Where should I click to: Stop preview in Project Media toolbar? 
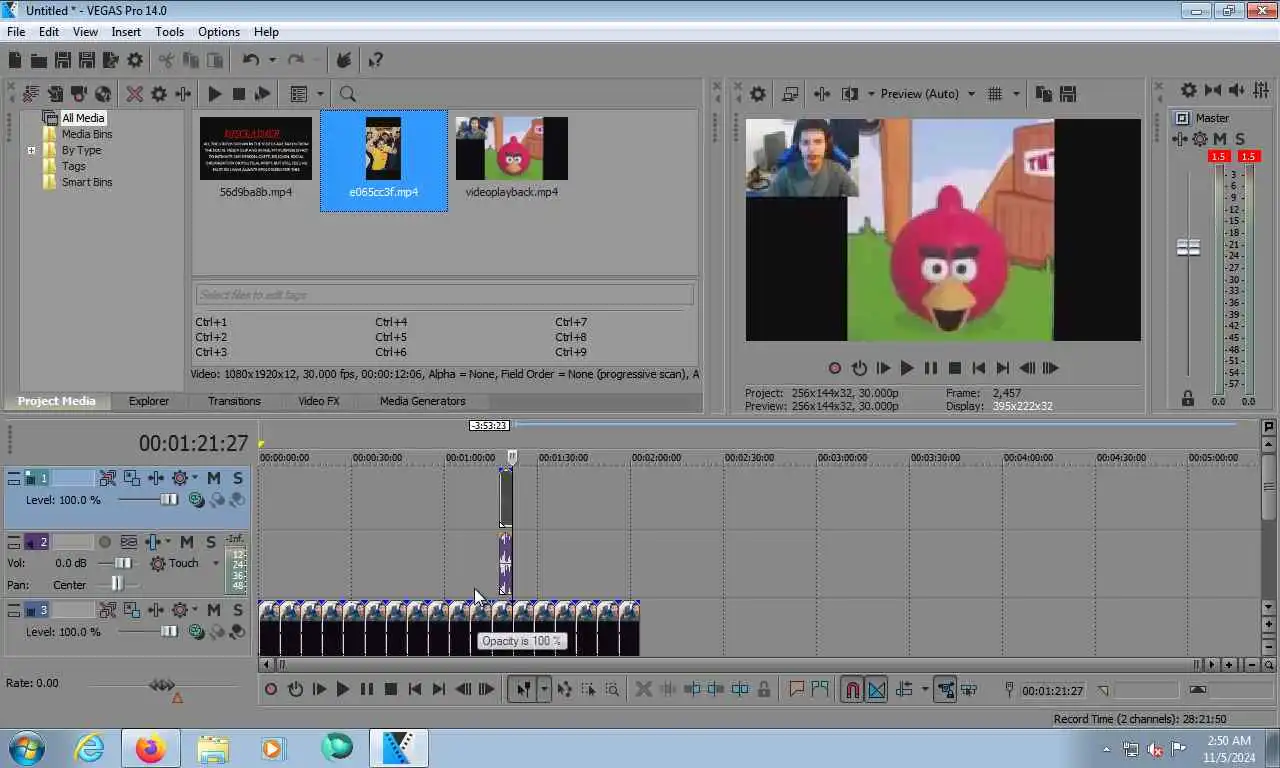[x=238, y=94]
